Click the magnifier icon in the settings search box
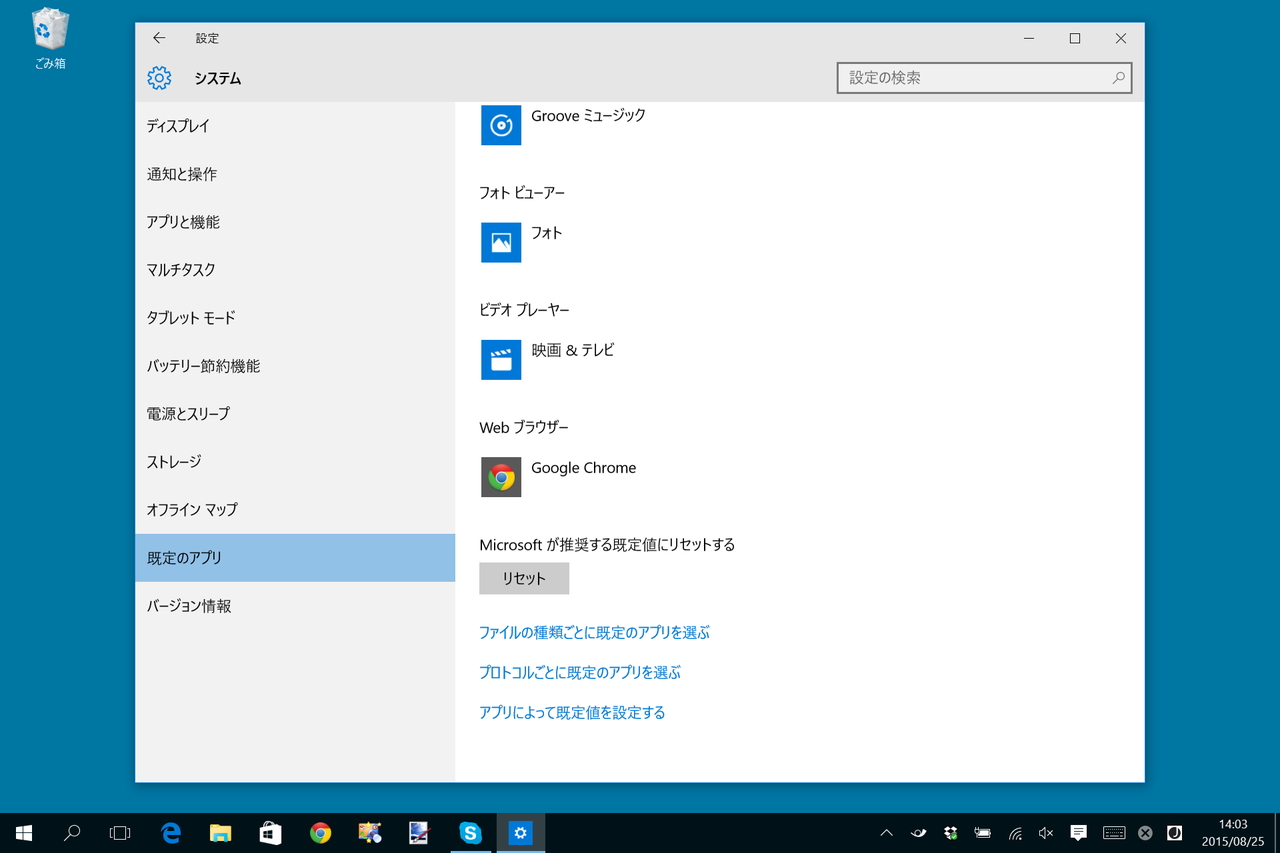1280x853 pixels. tap(1118, 78)
